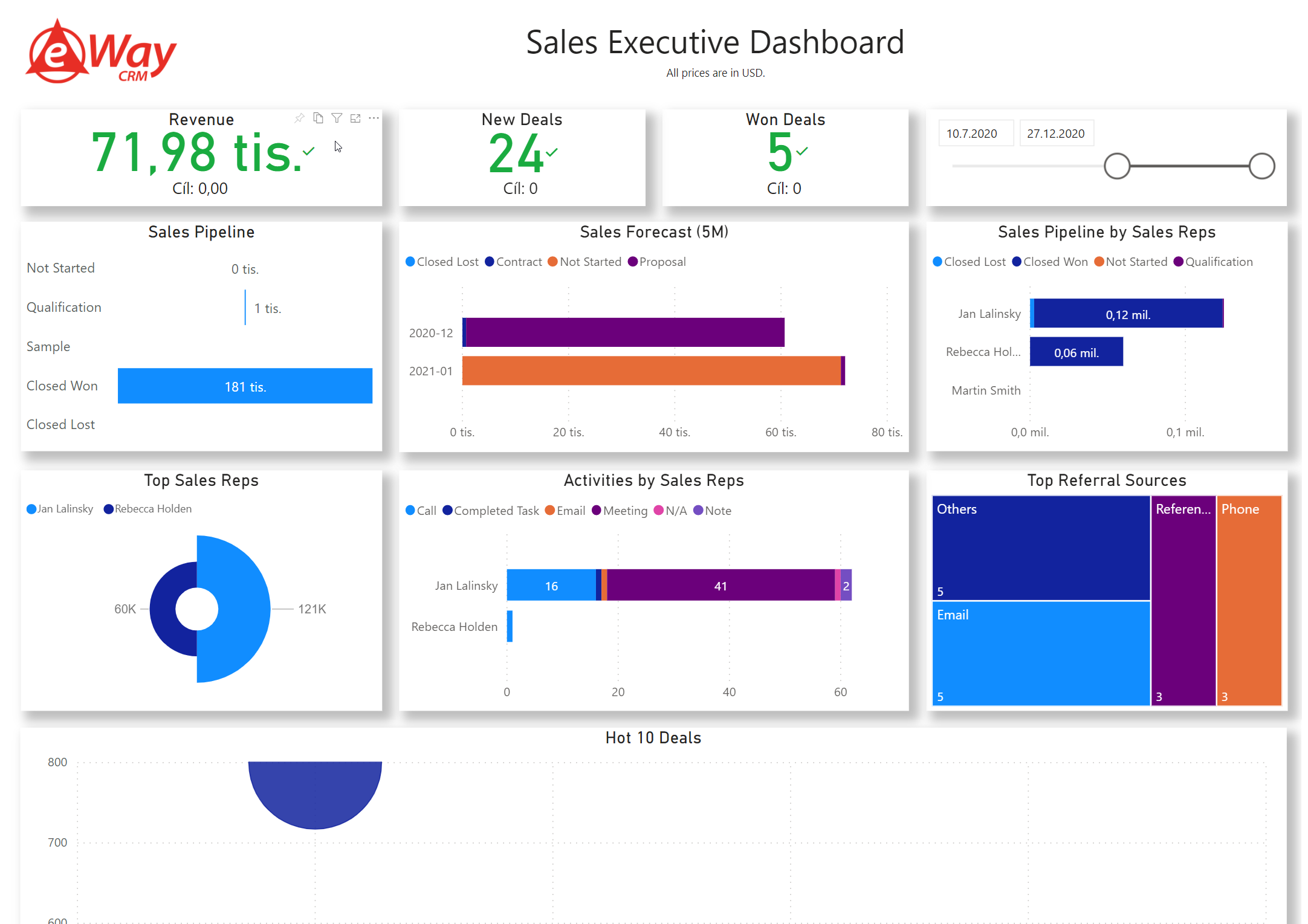Select the 2021-01 orange Not Started bar
The height and width of the screenshot is (924, 1308).
(x=652, y=370)
